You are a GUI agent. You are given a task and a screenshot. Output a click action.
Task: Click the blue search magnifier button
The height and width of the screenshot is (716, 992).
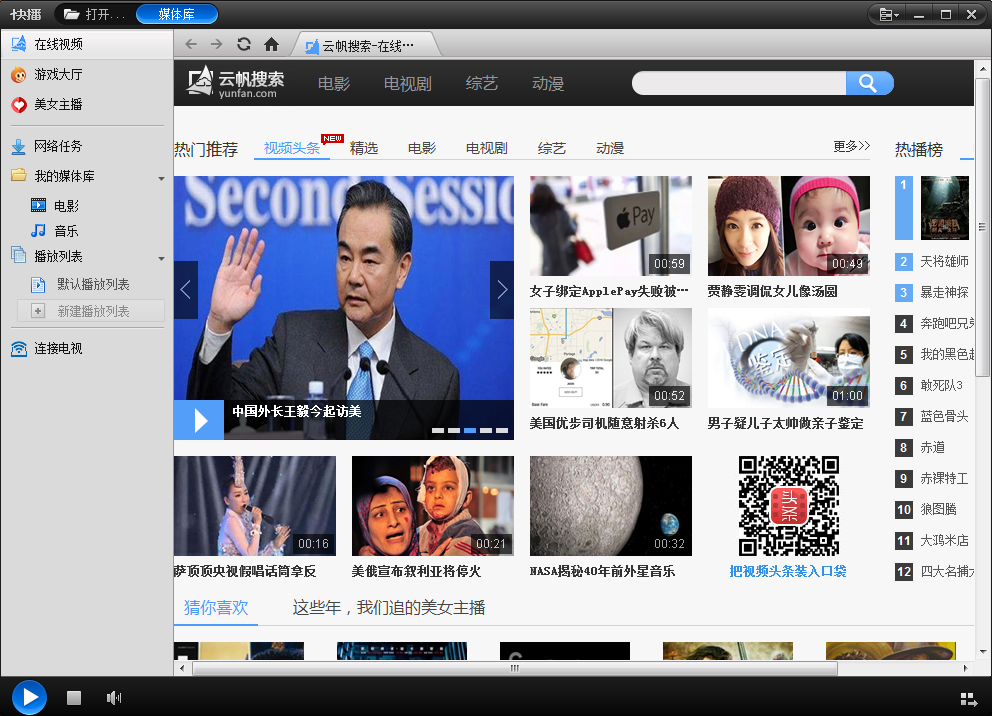click(868, 83)
